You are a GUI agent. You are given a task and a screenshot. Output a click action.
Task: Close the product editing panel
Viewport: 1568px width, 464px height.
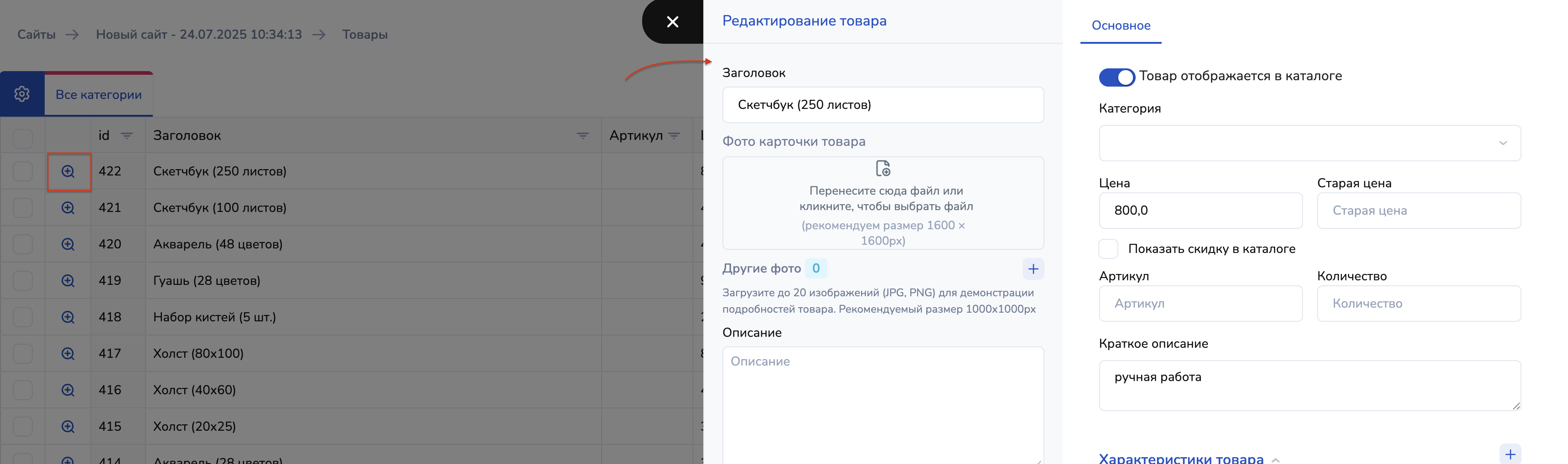click(x=672, y=22)
